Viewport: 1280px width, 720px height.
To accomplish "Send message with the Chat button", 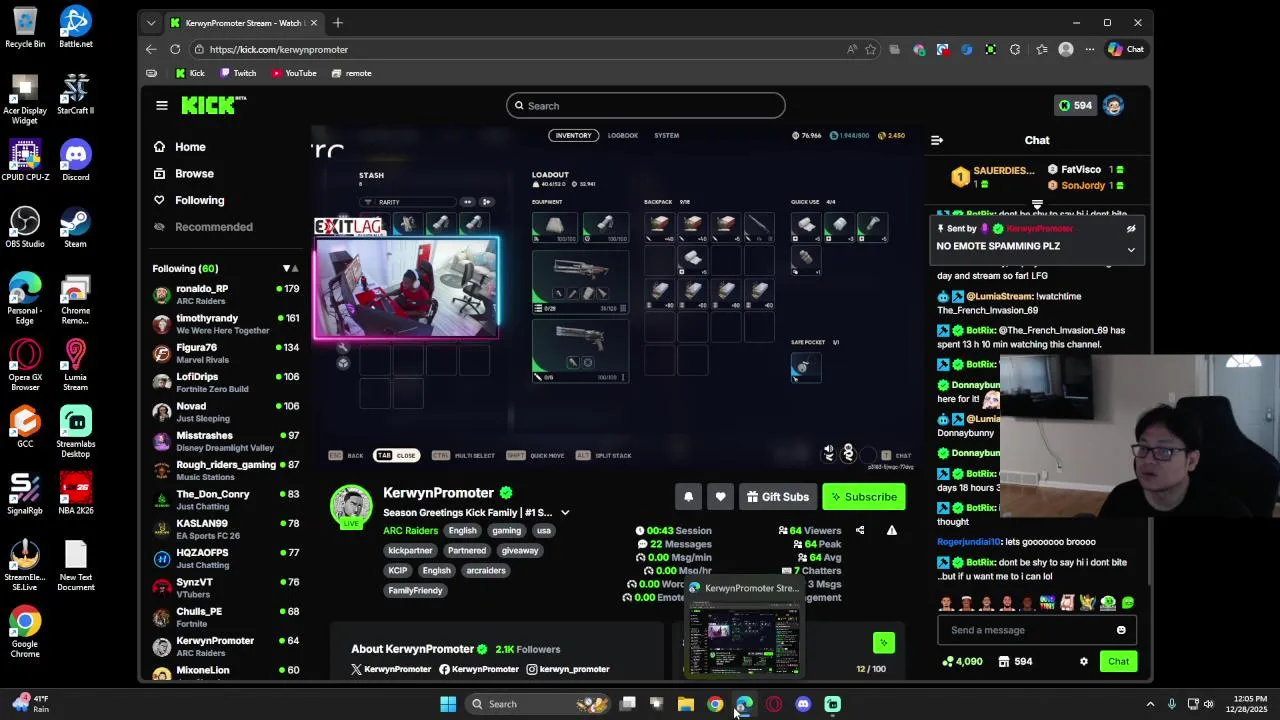I will pyautogui.click(x=1118, y=661).
